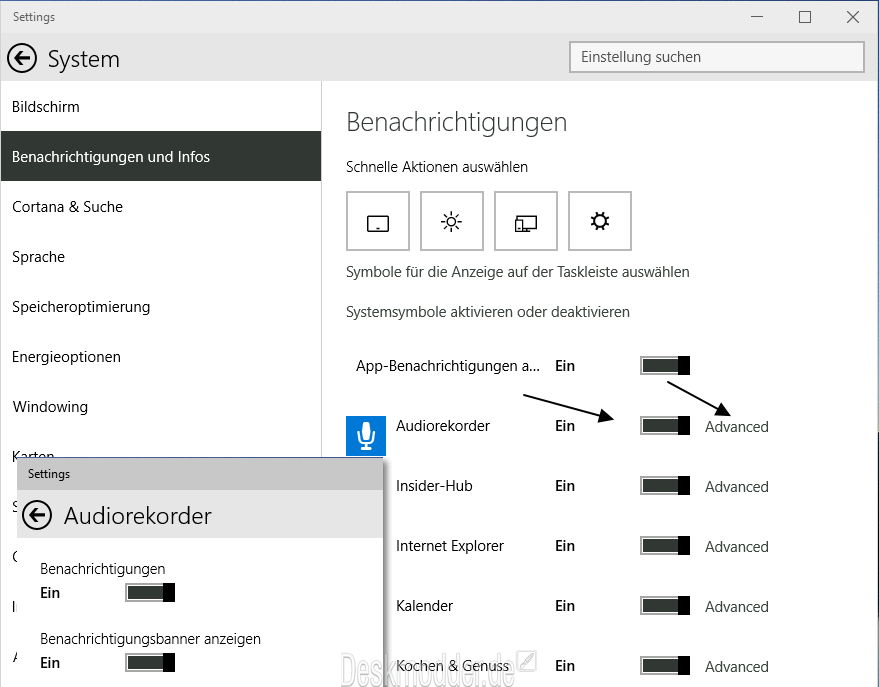Select the brightness quick action icon
Screen dimensions: 879x687
452,221
